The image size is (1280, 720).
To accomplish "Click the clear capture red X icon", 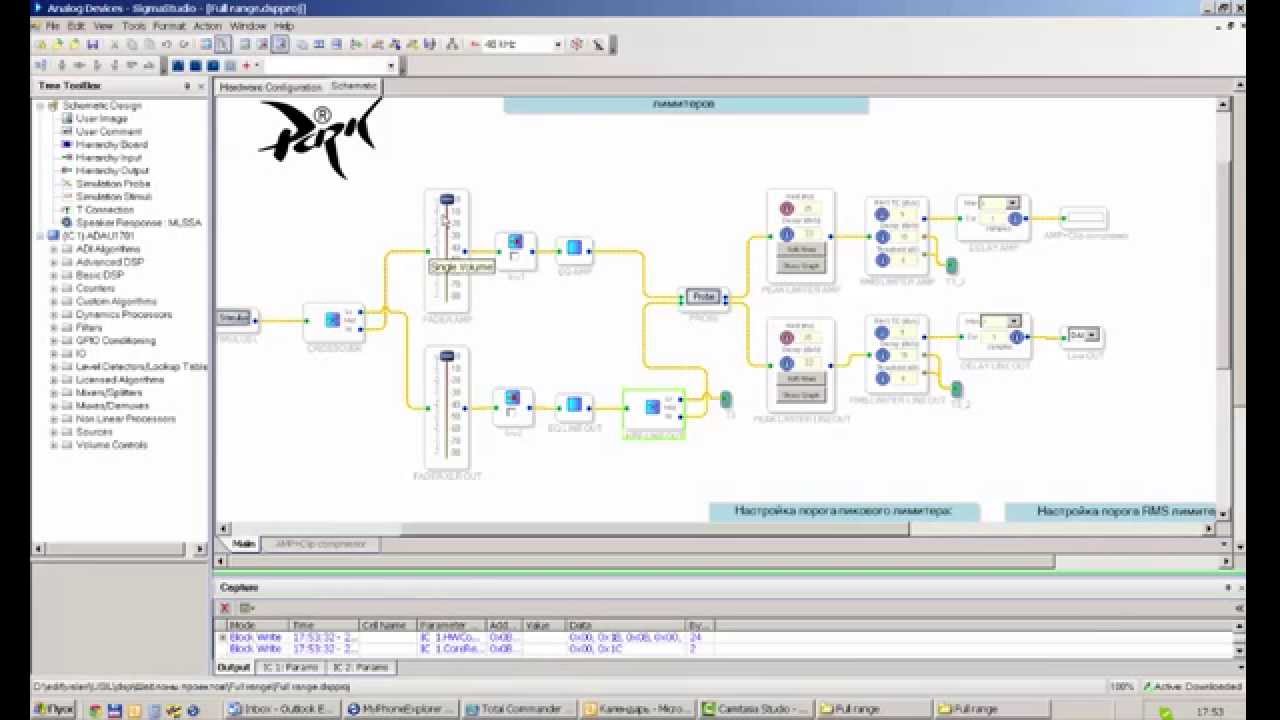I will [225, 608].
